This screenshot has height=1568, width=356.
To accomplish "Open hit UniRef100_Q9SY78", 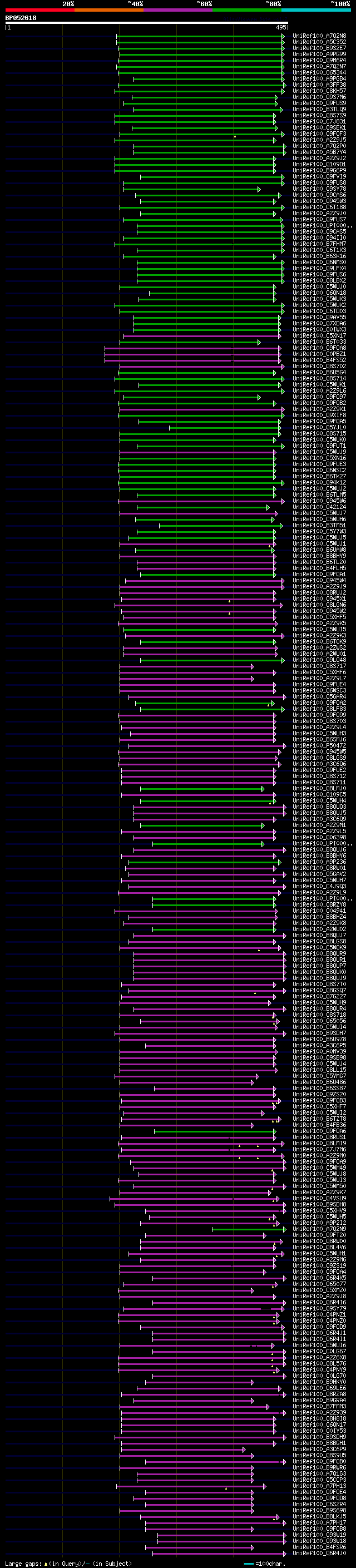I will pos(319,189).
